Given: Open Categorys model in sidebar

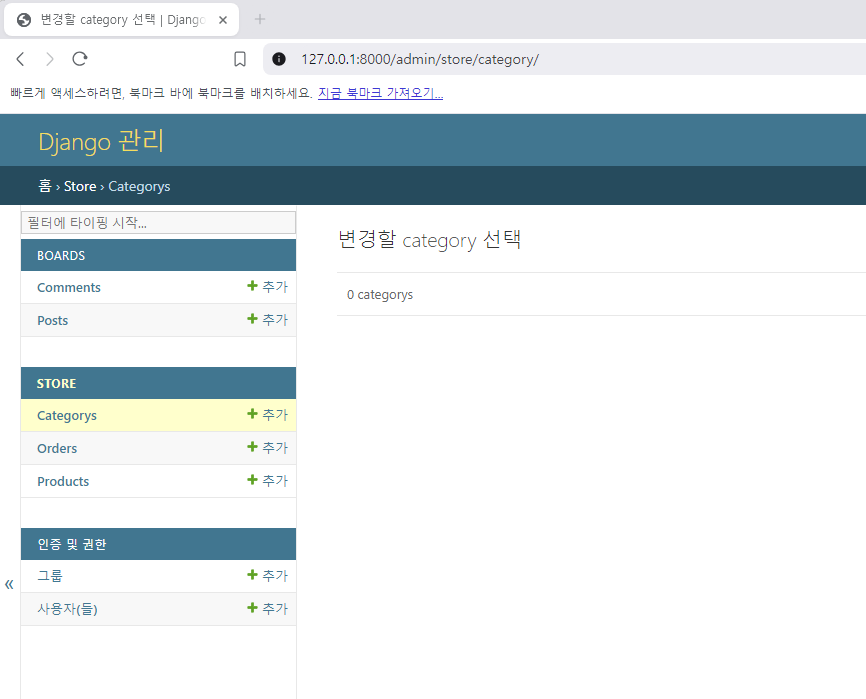Looking at the screenshot, I should [x=67, y=416].
